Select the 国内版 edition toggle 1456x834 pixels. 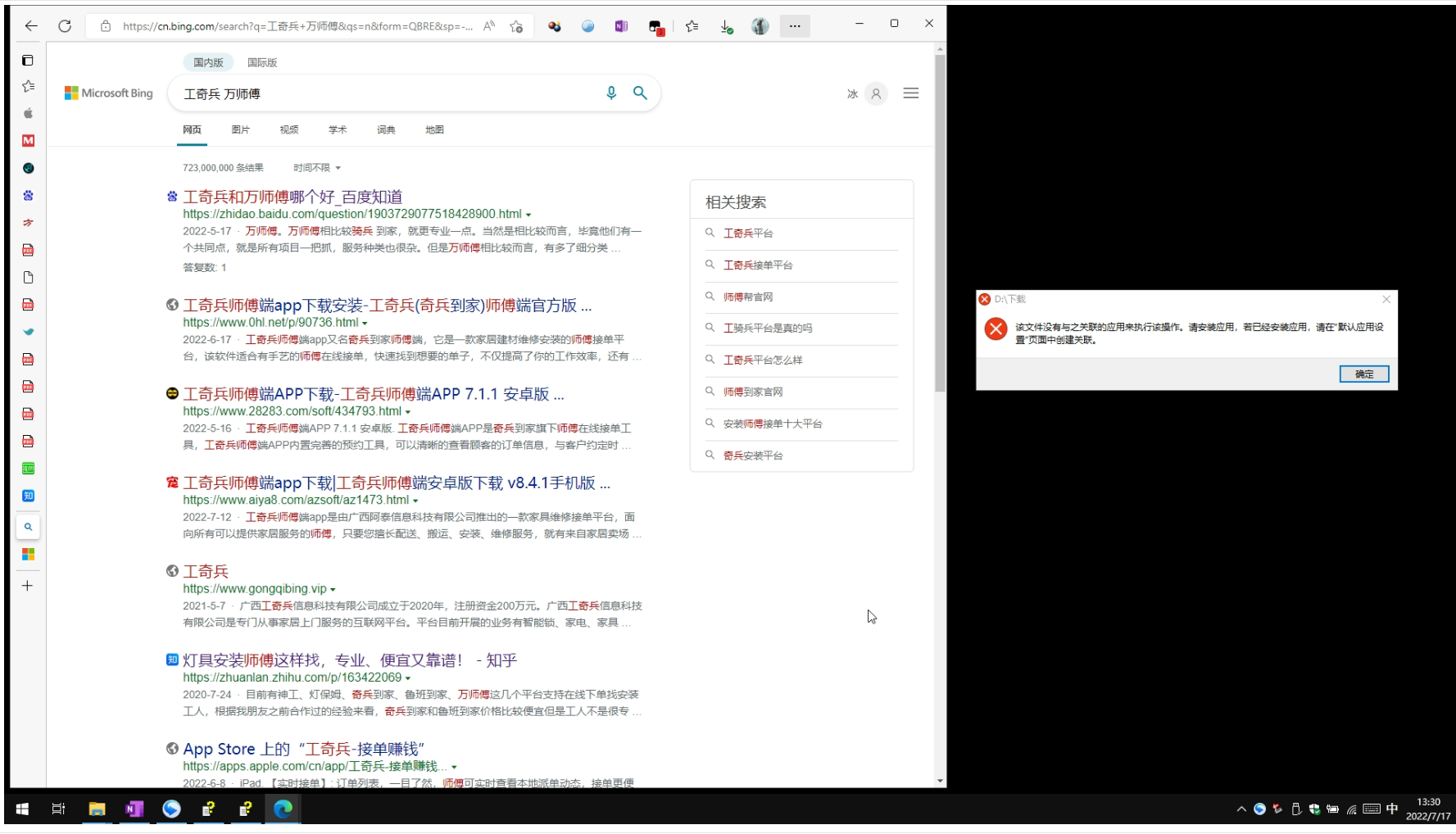point(208,62)
